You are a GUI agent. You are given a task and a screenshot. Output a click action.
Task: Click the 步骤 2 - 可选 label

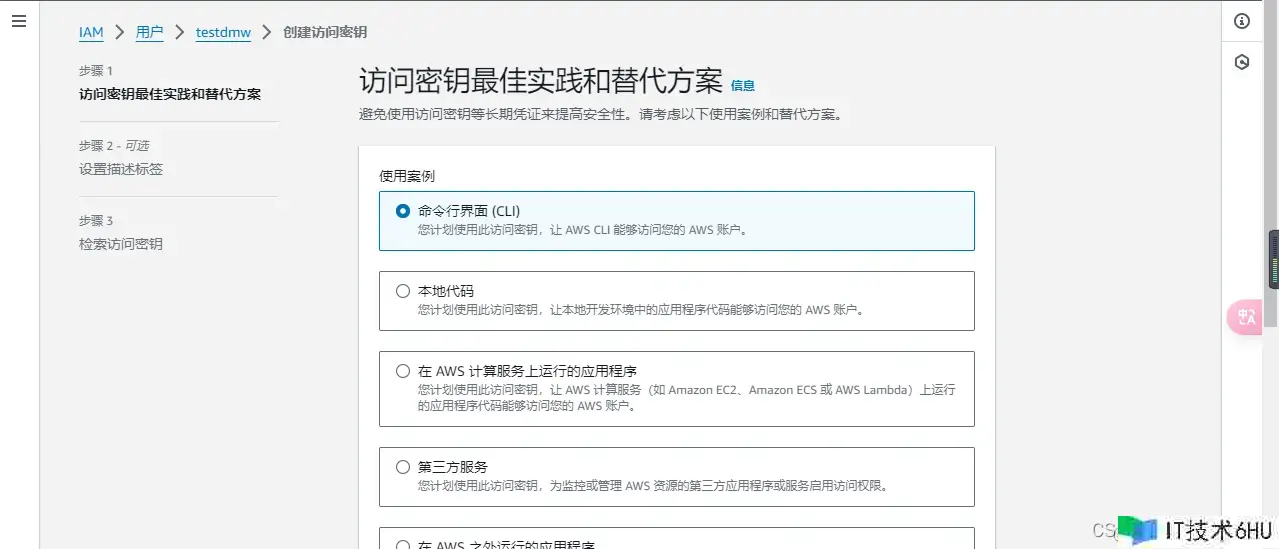(114, 145)
